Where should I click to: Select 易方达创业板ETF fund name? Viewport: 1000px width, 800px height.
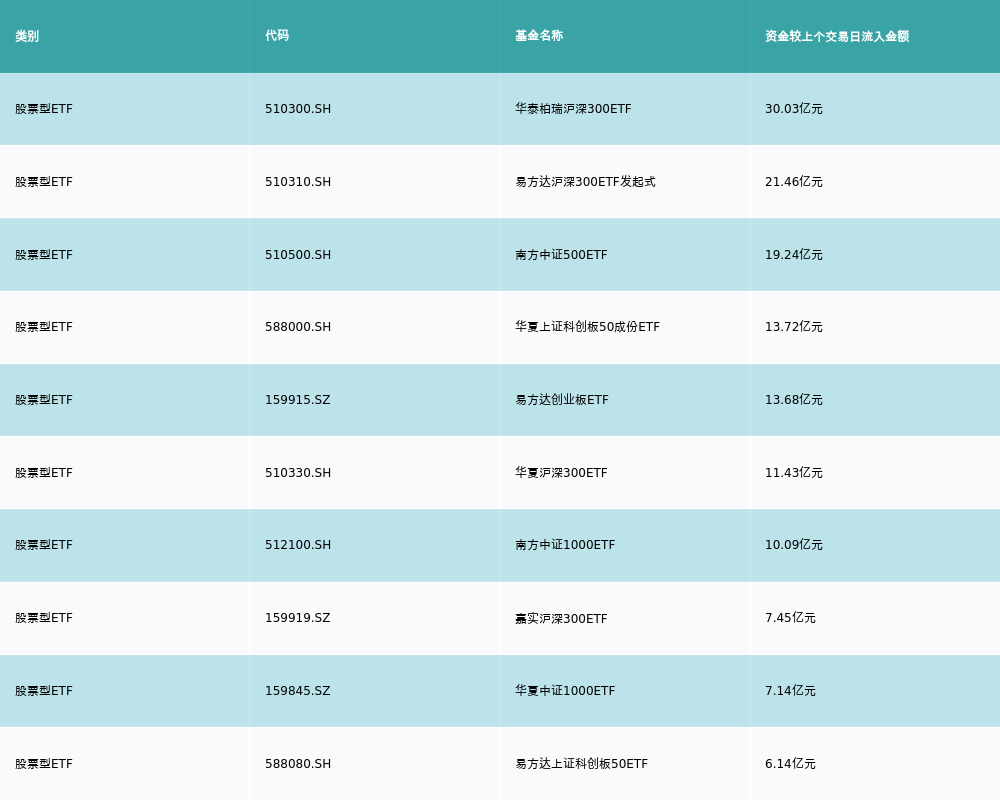coord(562,400)
